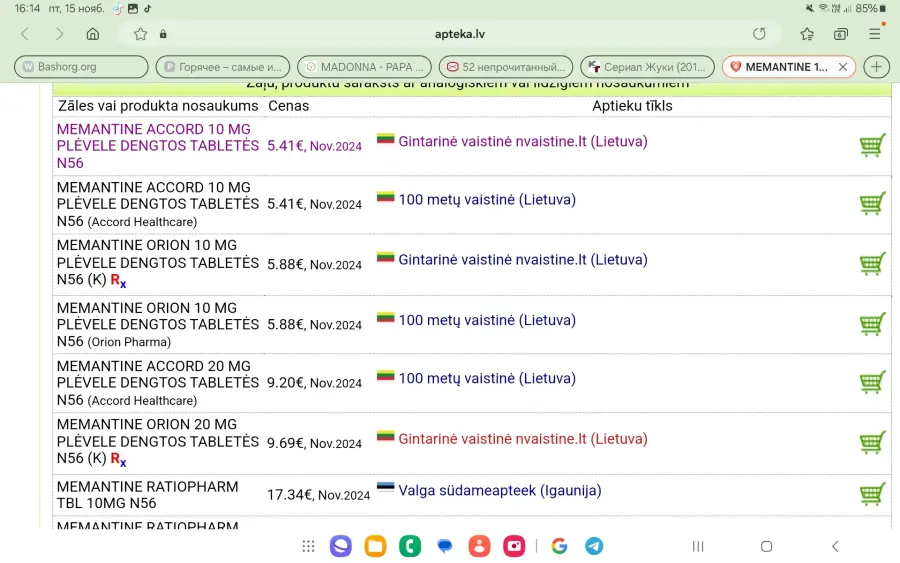The height and width of the screenshot is (563, 900).
Task: Open the red camera app in dock
Action: [514, 546]
